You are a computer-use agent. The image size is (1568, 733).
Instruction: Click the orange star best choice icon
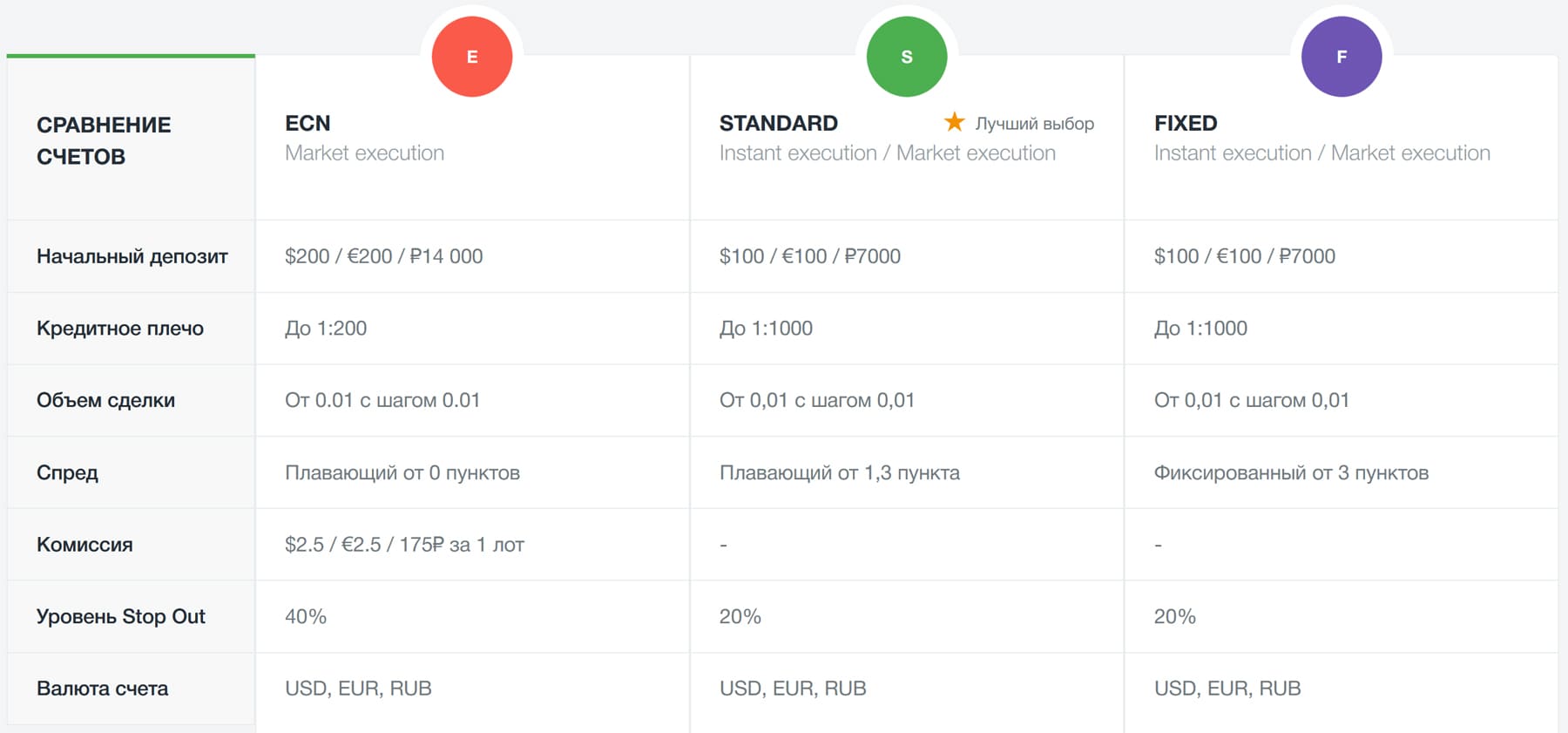tap(955, 122)
